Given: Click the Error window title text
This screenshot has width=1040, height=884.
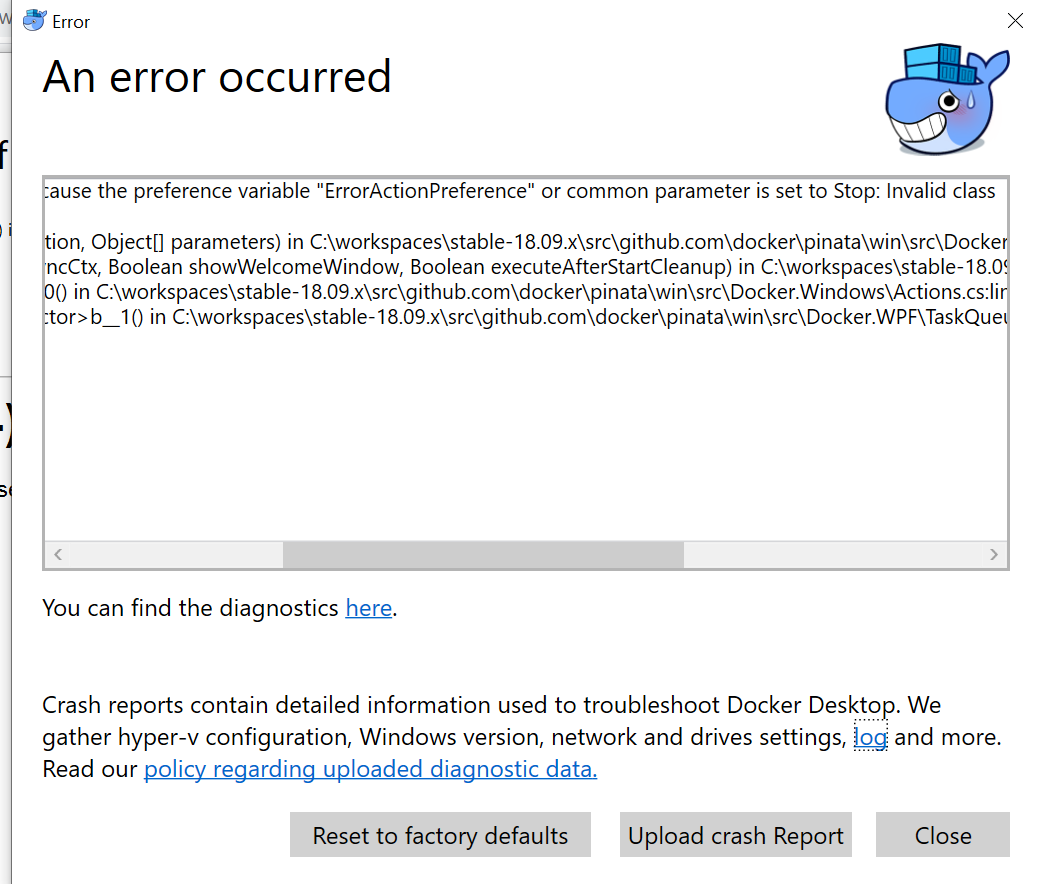Looking at the screenshot, I should click(x=70, y=20).
